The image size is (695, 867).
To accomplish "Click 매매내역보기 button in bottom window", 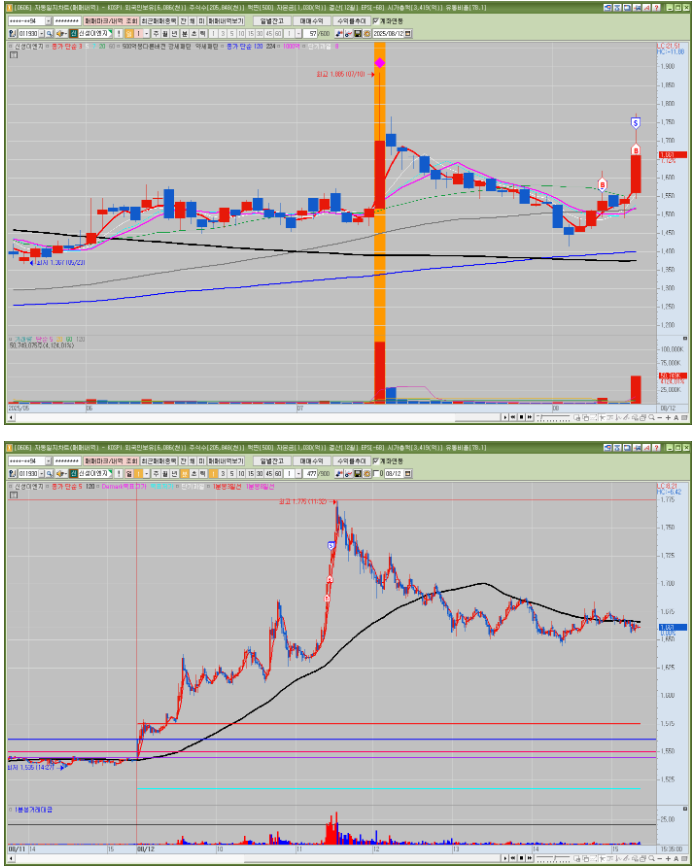I will coord(226,461).
